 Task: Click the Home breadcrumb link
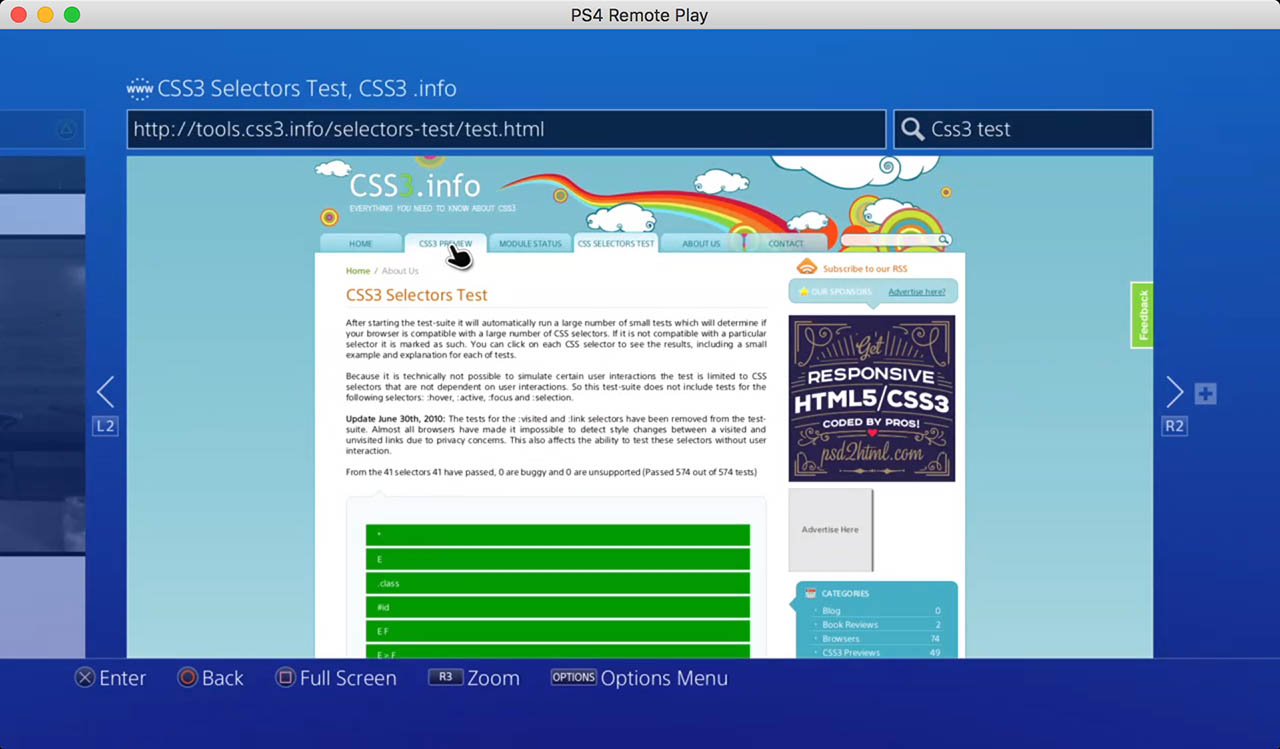pyautogui.click(x=358, y=271)
